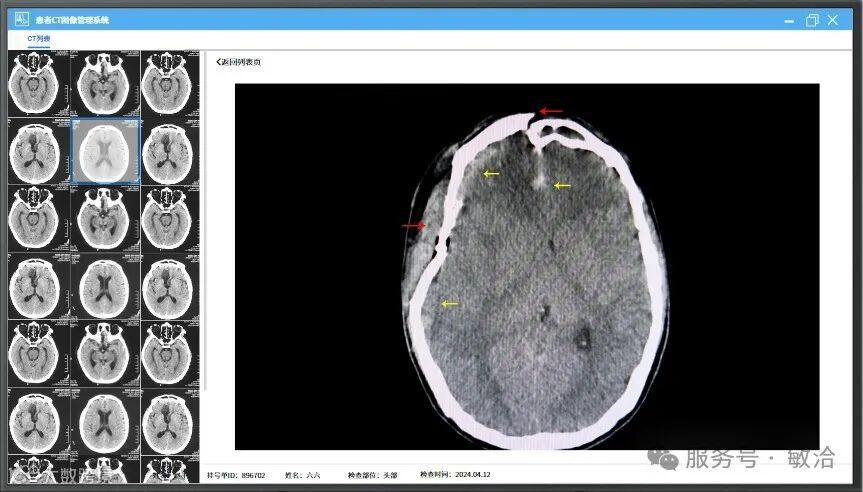Click the 检查部位: 头部 text
This screenshot has height=492, width=863.
coord(373,475)
